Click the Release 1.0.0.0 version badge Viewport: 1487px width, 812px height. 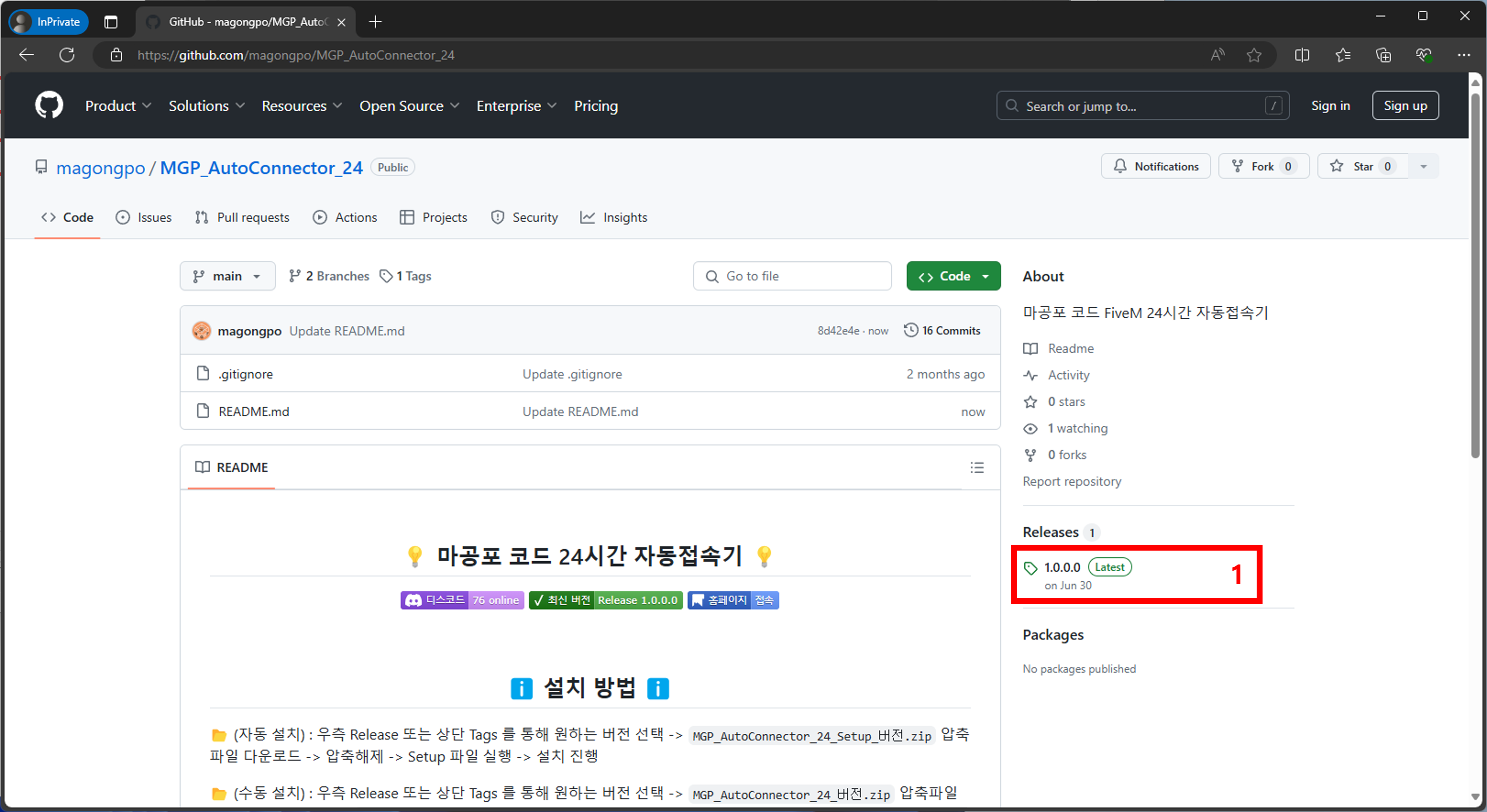pyautogui.click(x=606, y=600)
